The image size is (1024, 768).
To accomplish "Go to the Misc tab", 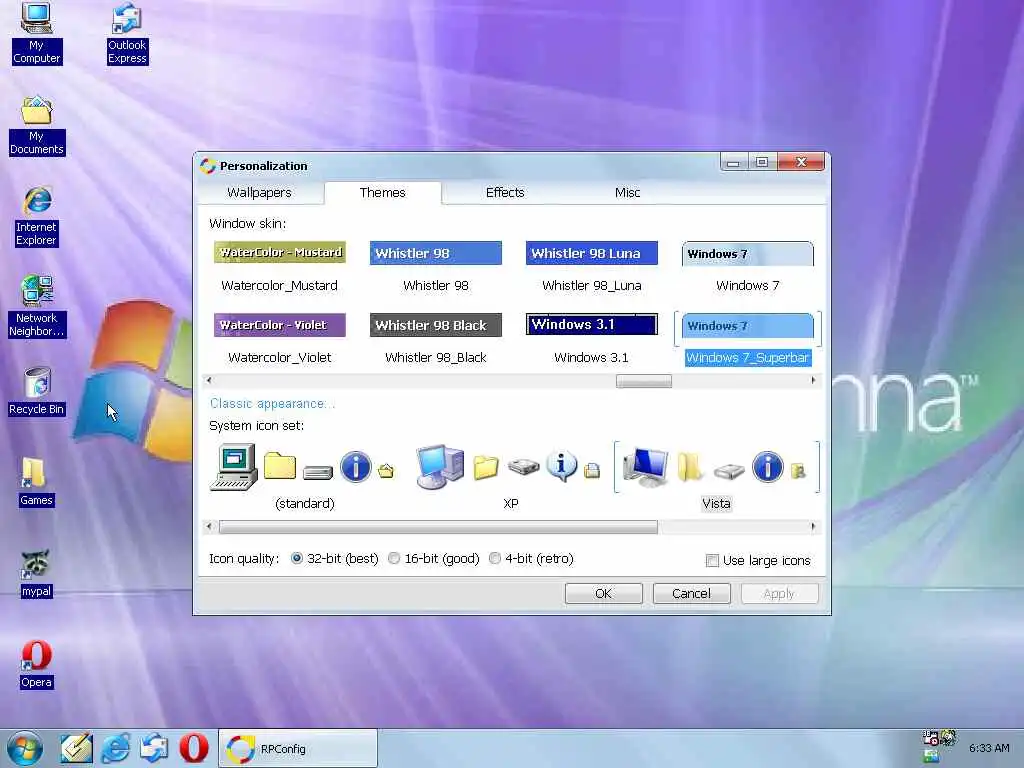I will click(x=627, y=193).
